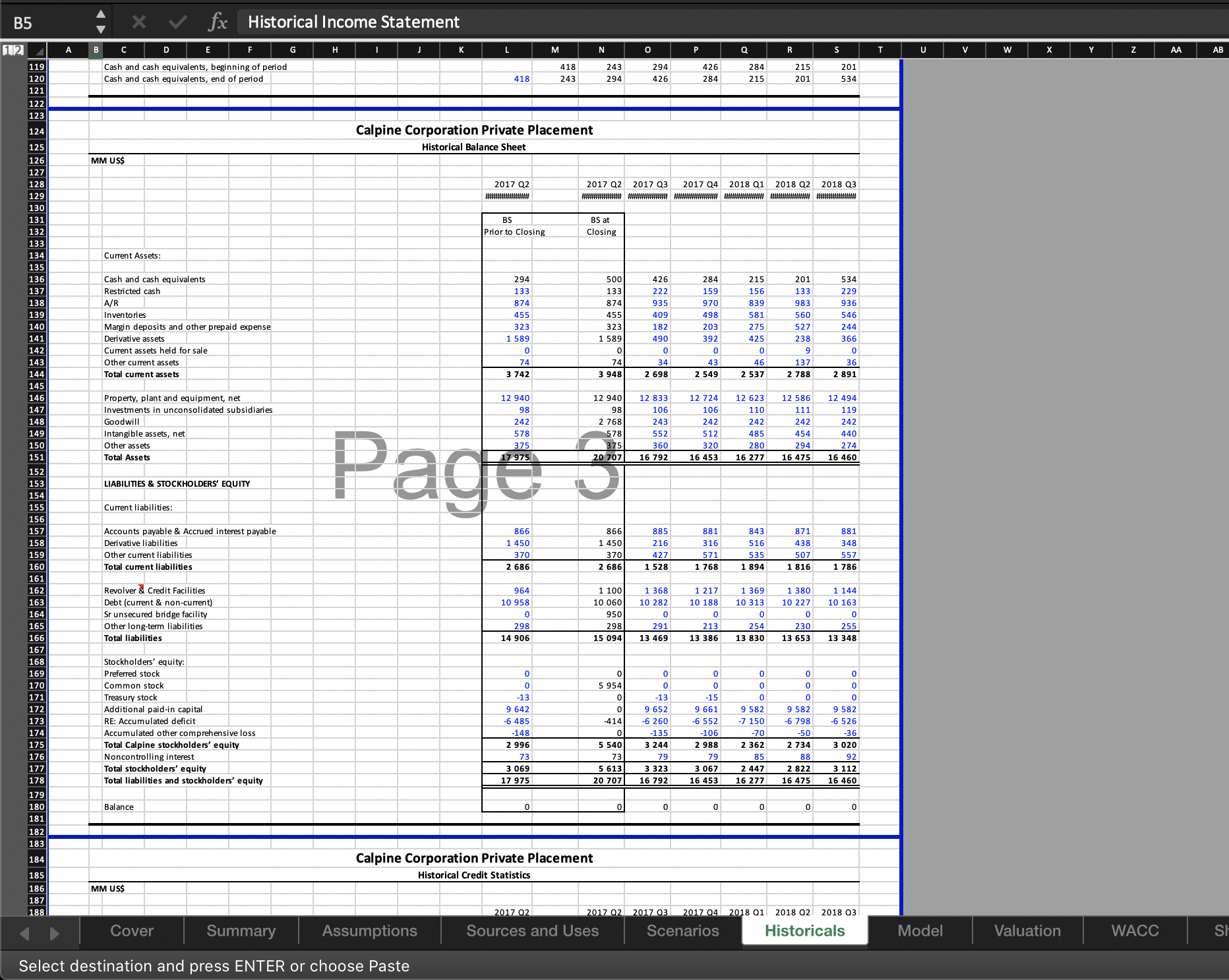Open the Insert Function fx button
This screenshot has height=980, width=1229.
[218, 22]
